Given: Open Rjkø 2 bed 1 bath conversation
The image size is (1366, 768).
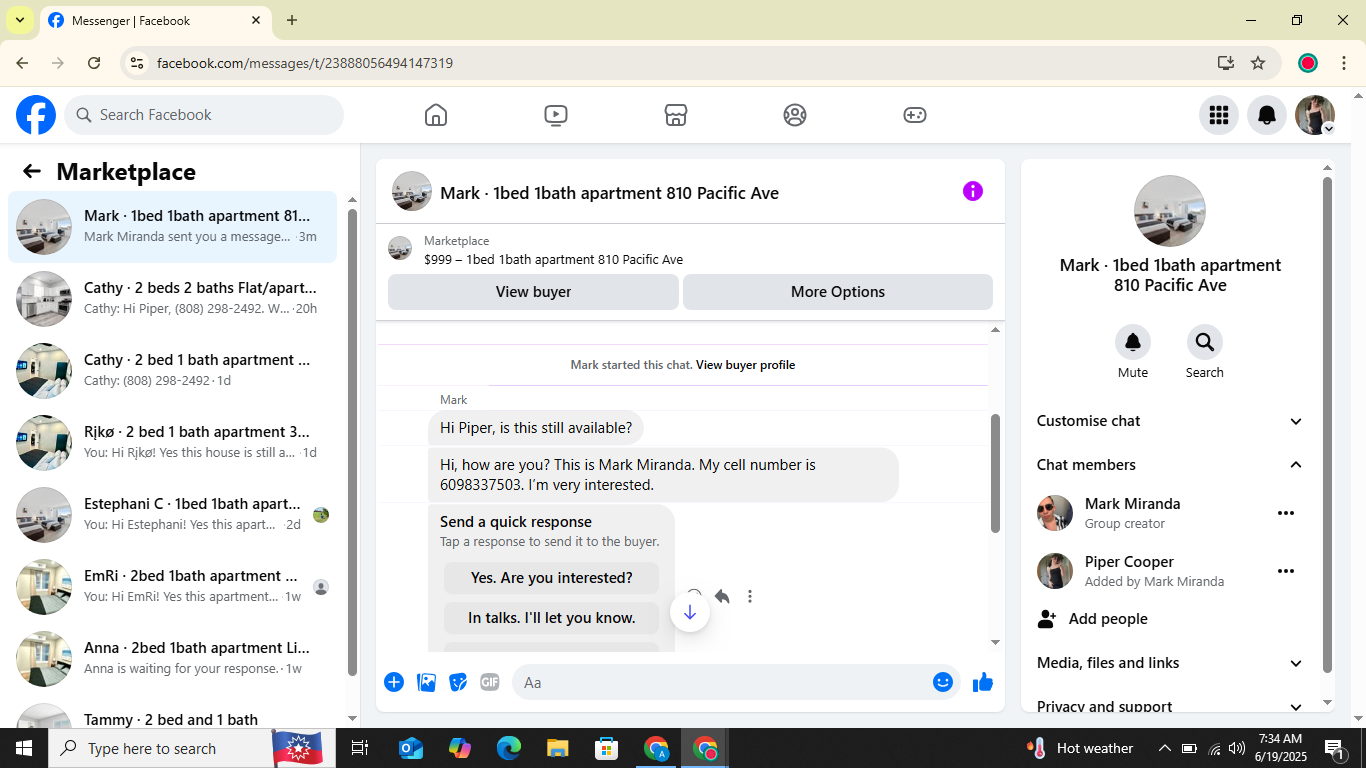Looking at the screenshot, I should [x=172, y=443].
